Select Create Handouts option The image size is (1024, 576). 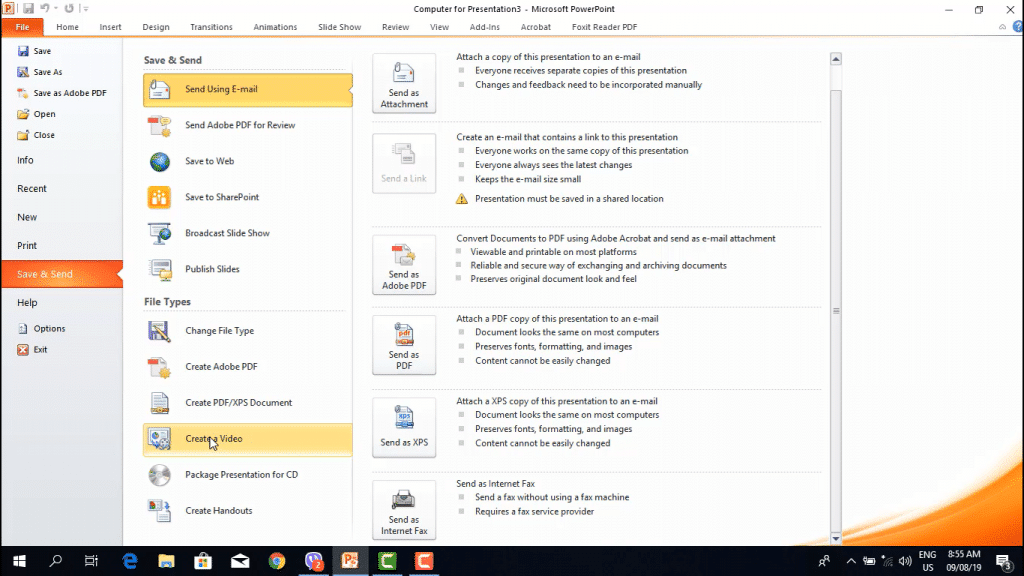tap(248, 511)
